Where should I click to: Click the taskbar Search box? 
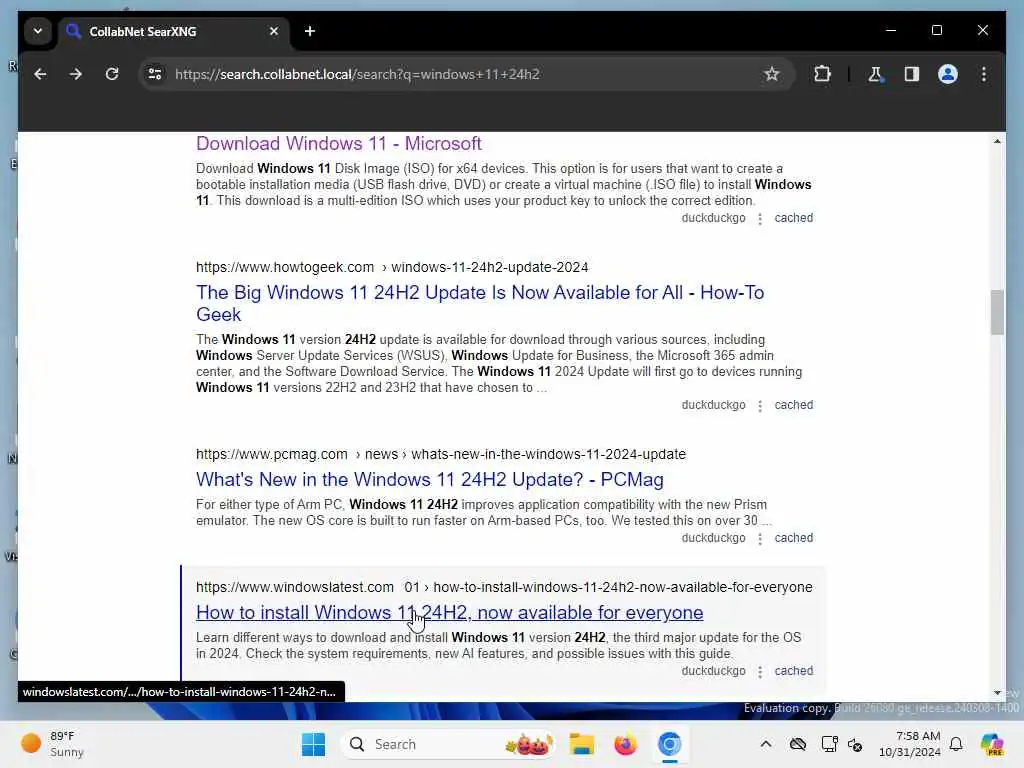coord(449,744)
